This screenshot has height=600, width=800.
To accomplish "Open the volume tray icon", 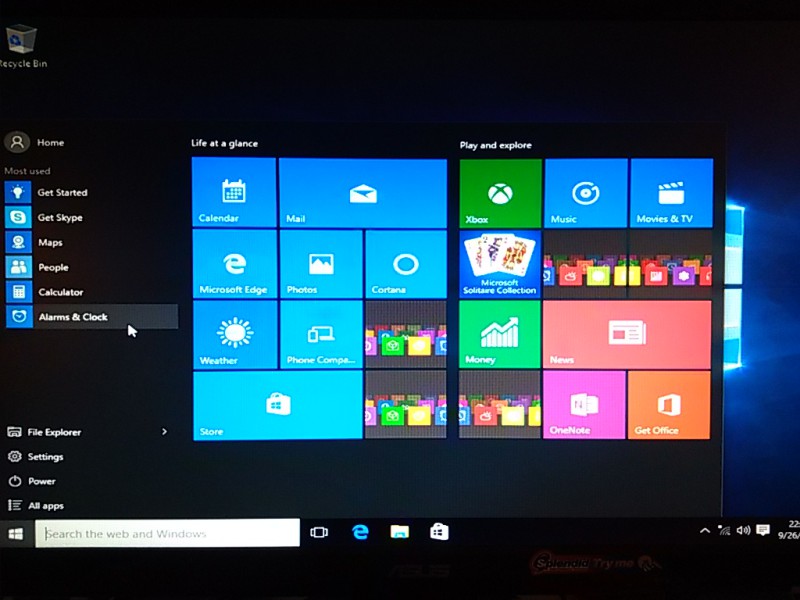I will tap(743, 531).
